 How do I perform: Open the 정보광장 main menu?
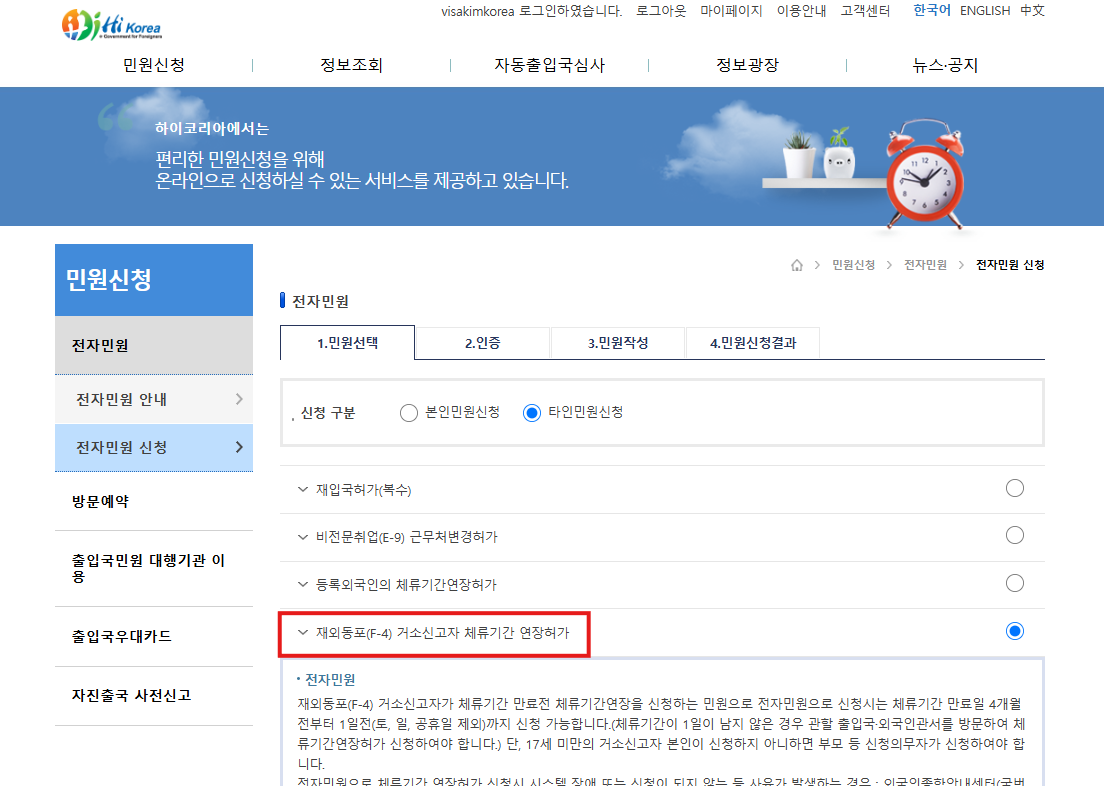pyautogui.click(x=748, y=65)
